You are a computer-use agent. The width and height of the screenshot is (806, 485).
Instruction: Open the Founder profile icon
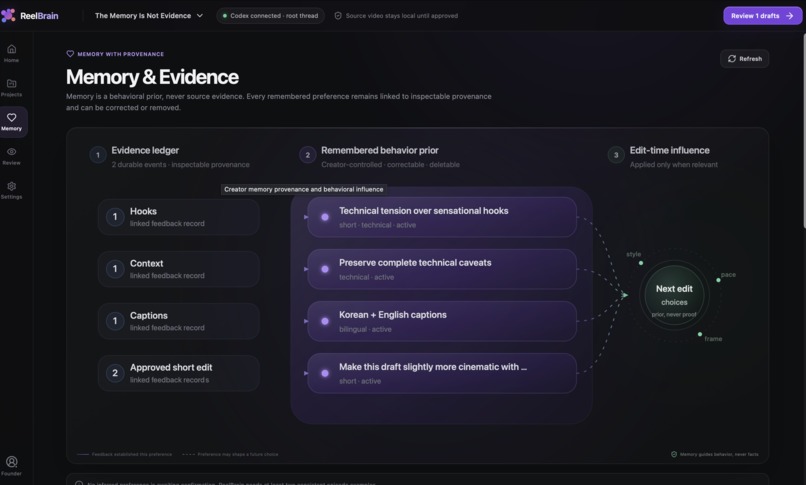[11, 461]
